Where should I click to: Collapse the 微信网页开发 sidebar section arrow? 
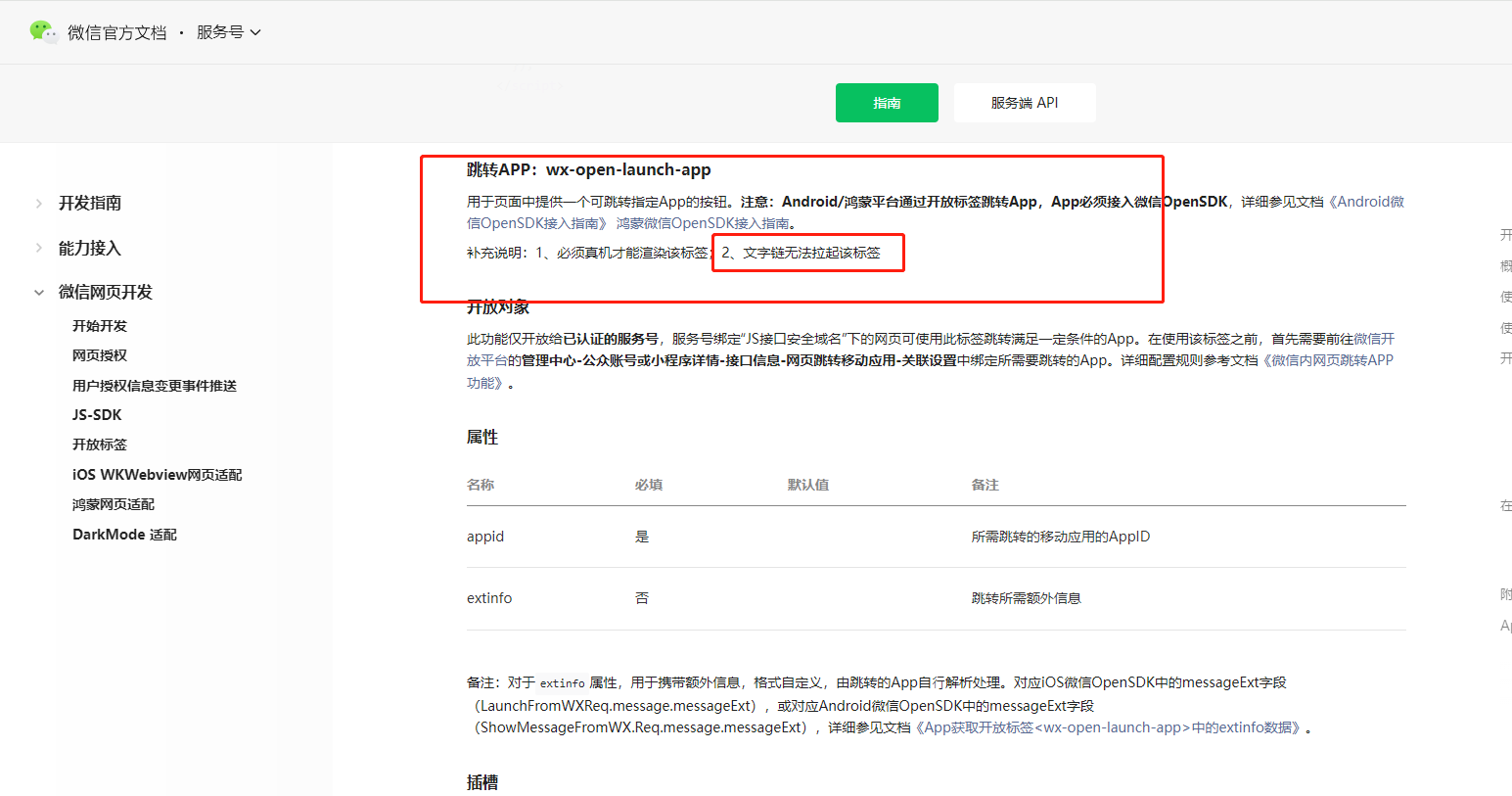tap(39, 292)
